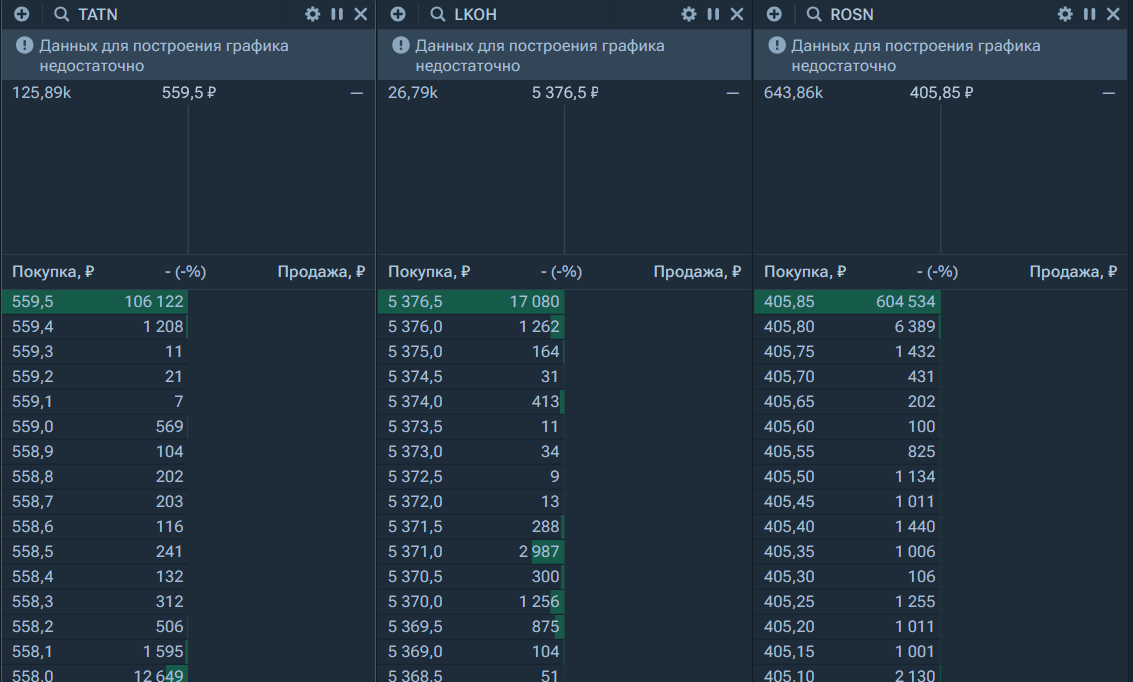
Task: Select ROSN bid row 405,50
Action: (847, 477)
